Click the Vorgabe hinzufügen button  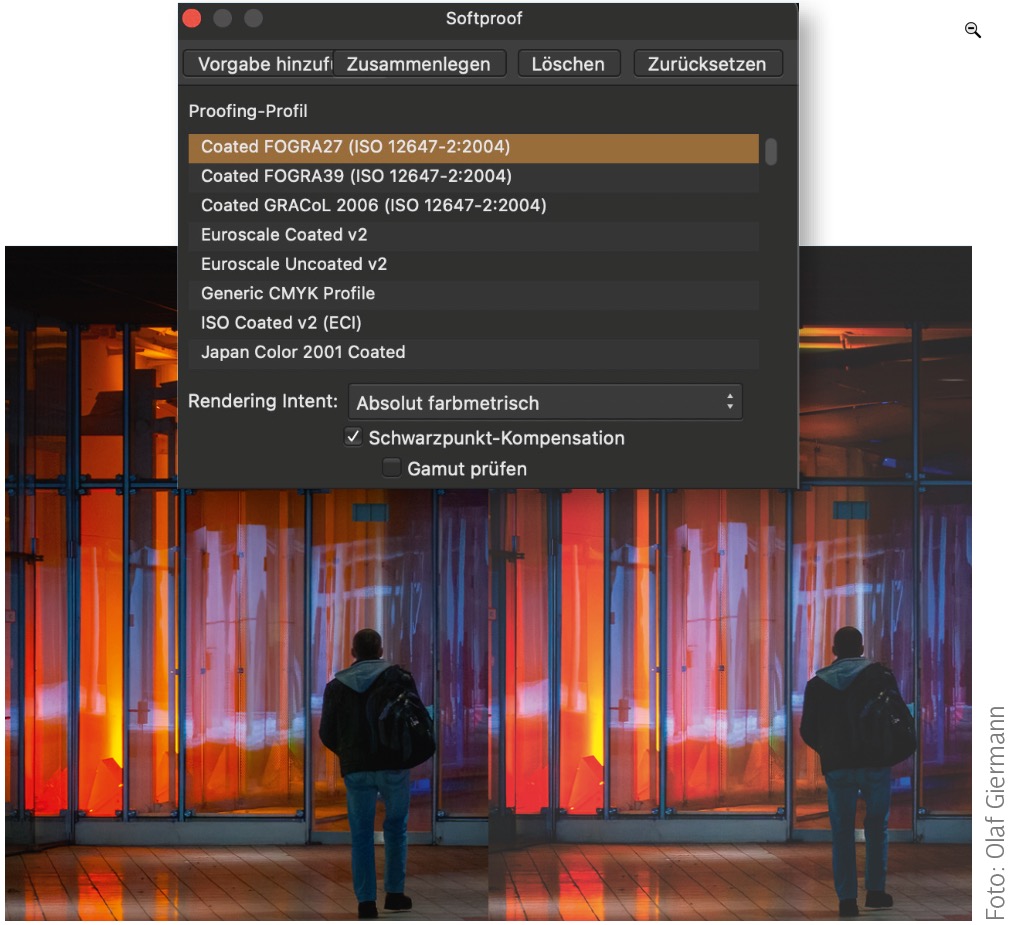258,64
